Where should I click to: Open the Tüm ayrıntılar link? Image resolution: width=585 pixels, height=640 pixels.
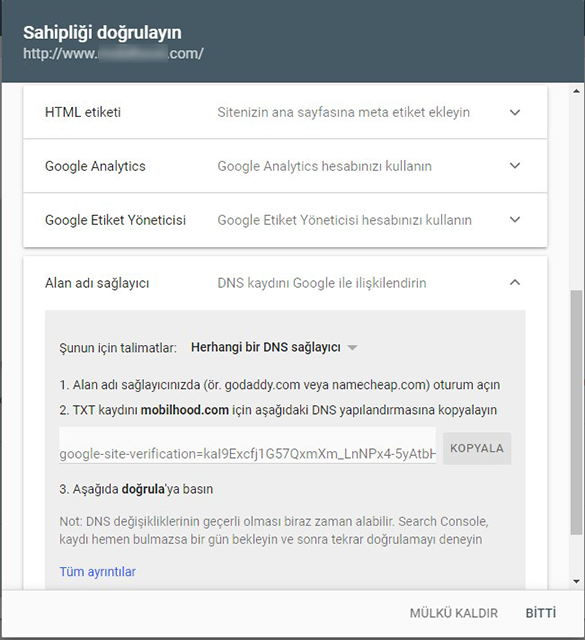tap(98, 571)
